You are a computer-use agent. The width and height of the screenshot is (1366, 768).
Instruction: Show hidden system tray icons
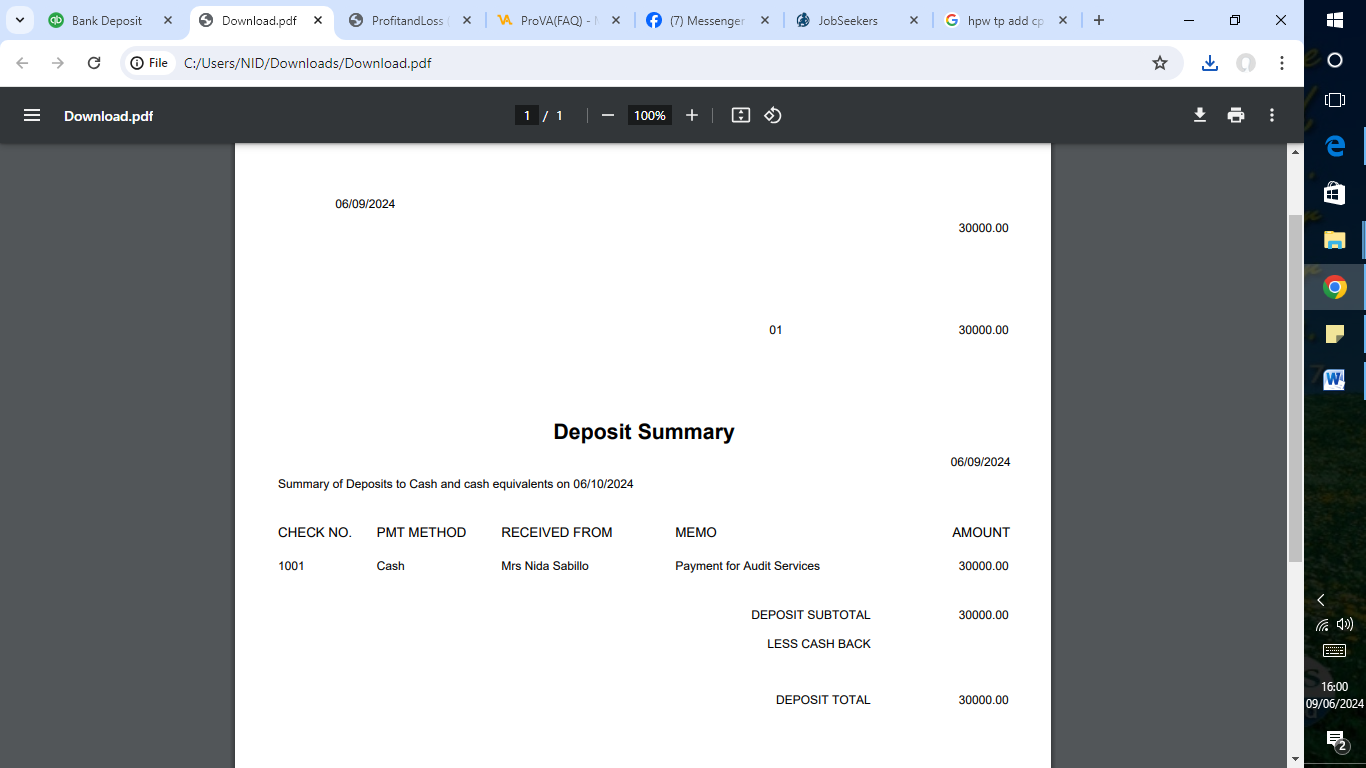(x=1320, y=600)
